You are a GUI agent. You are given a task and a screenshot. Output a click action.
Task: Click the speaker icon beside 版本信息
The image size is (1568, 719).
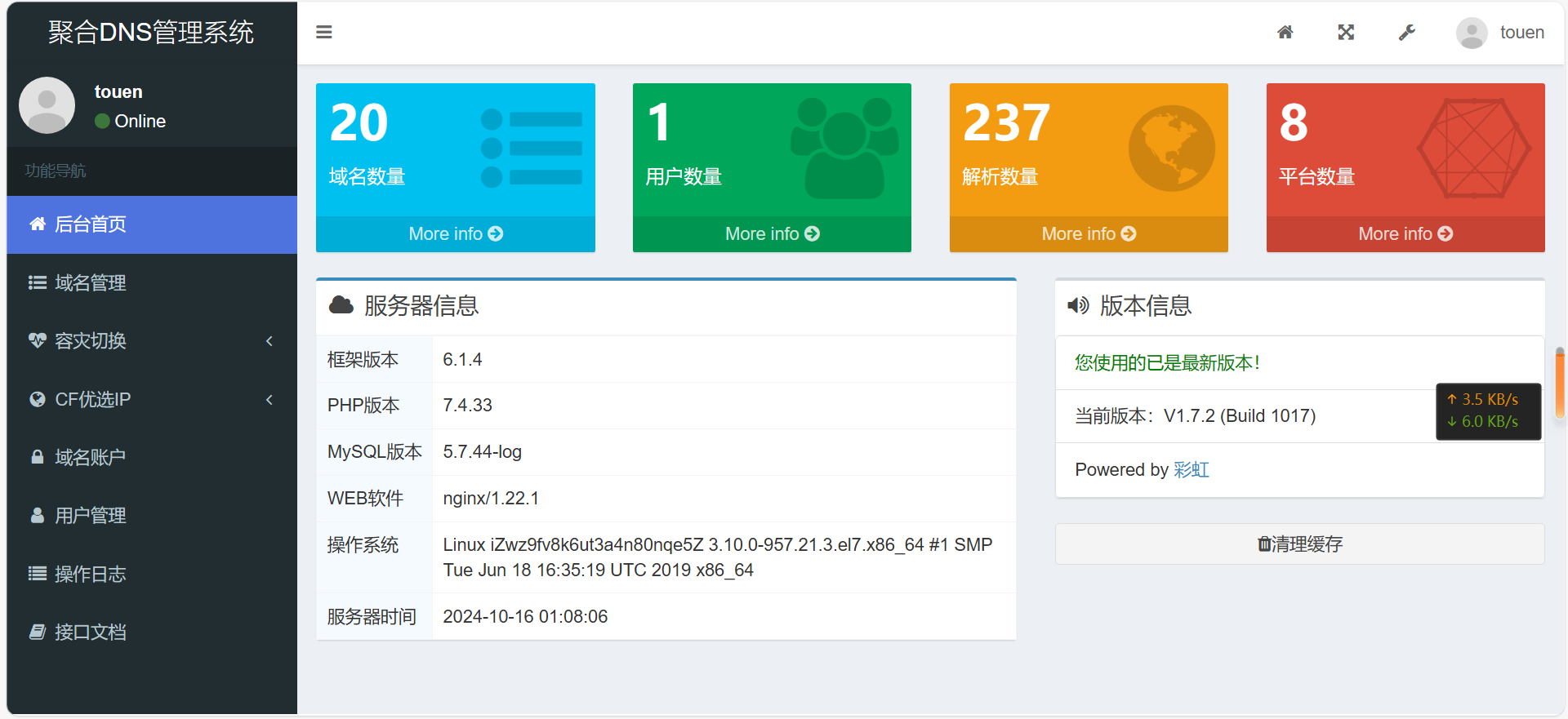tap(1078, 305)
